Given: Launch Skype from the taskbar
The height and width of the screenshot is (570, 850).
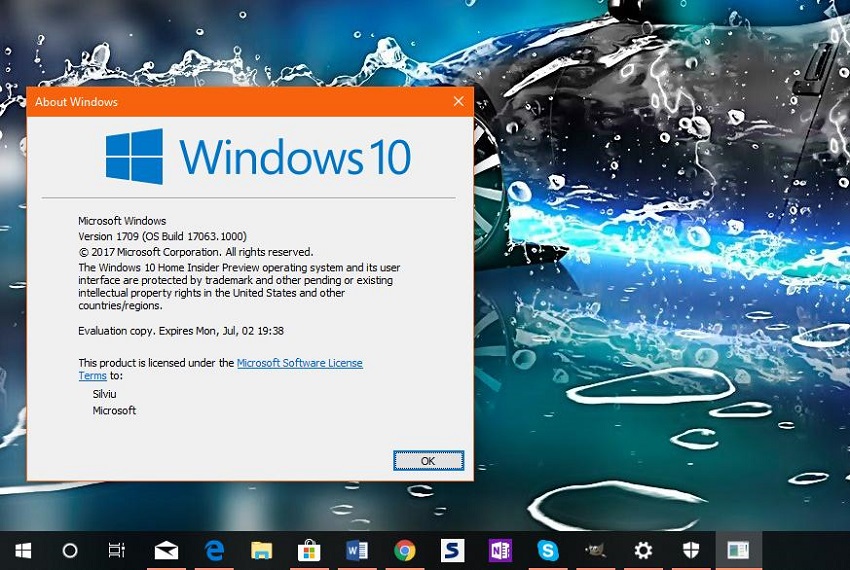Looking at the screenshot, I should click(x=548, y=550).
